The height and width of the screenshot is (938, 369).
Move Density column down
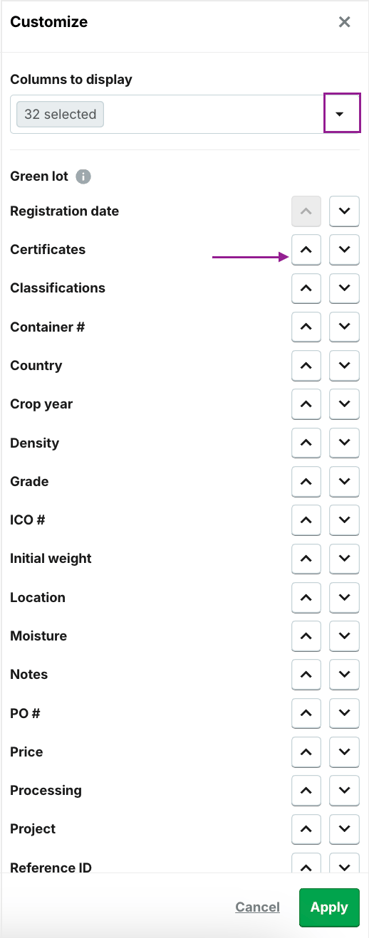[x=344, y=443]
